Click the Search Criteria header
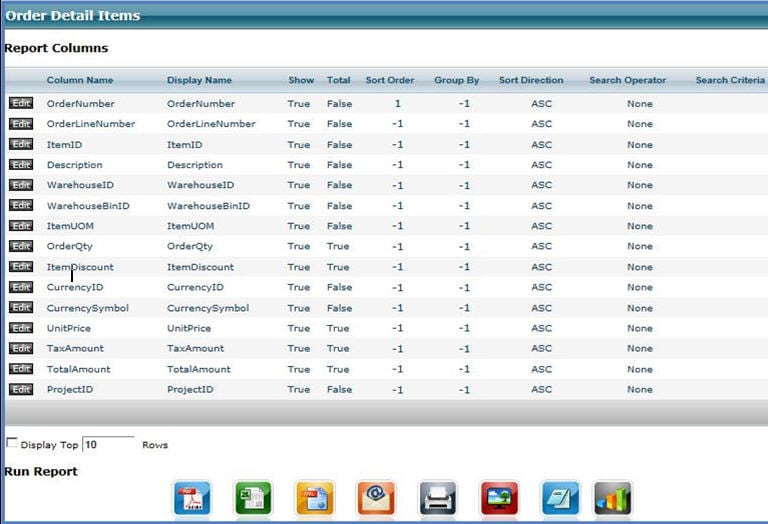 [730, 80]
